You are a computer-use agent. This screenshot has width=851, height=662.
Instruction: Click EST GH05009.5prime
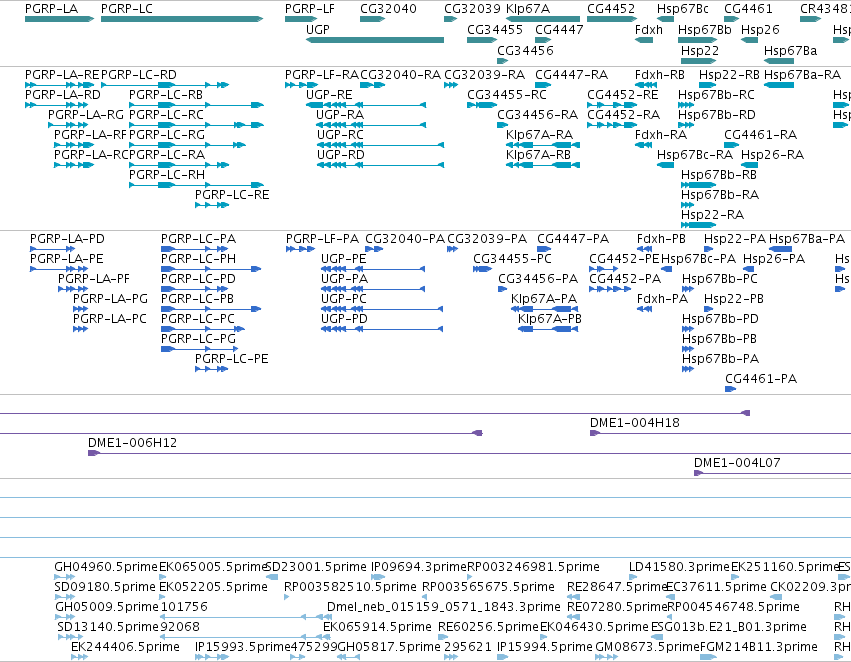[65, 617]
